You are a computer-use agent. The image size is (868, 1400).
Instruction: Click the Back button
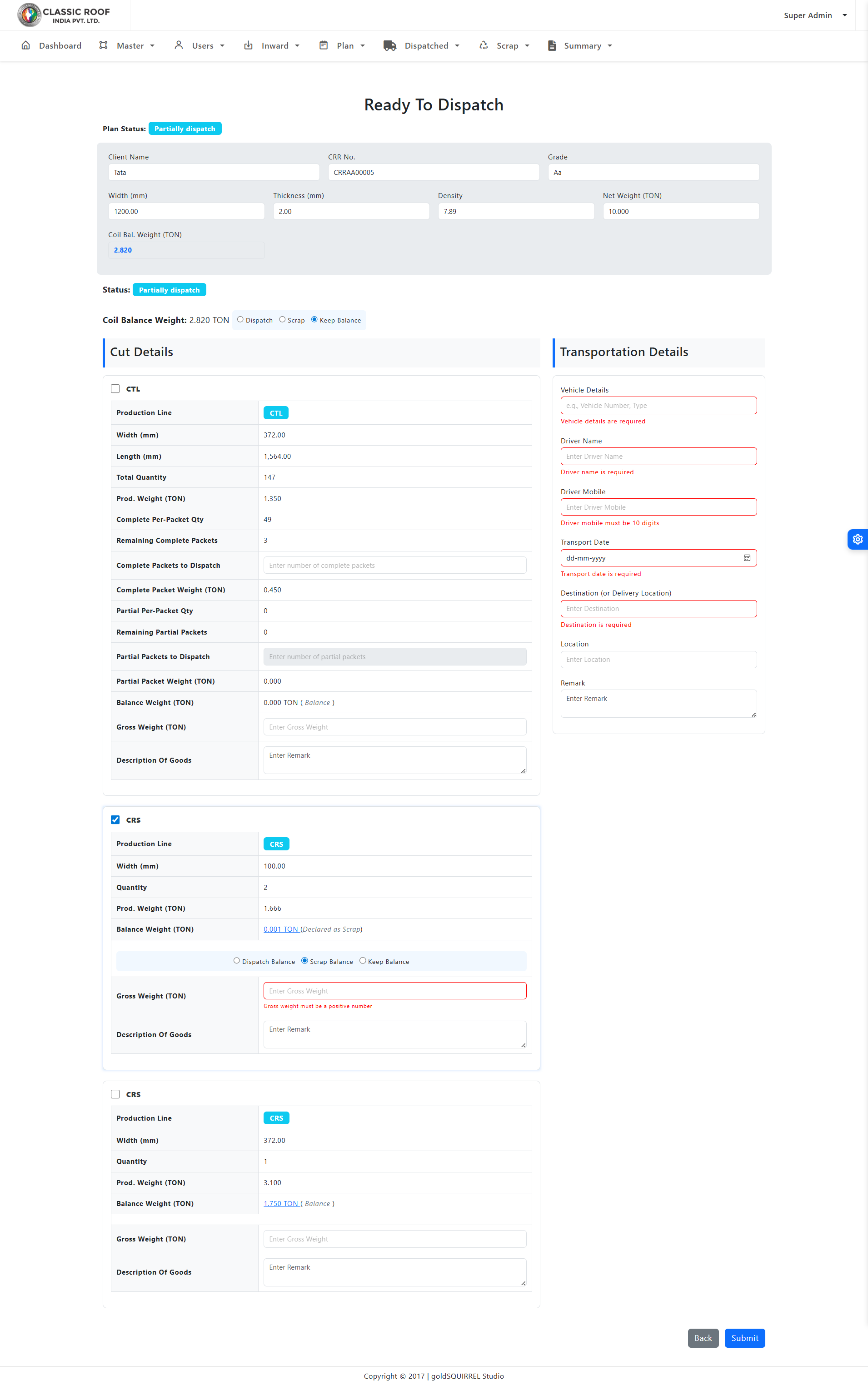[x=703, y=1338]
